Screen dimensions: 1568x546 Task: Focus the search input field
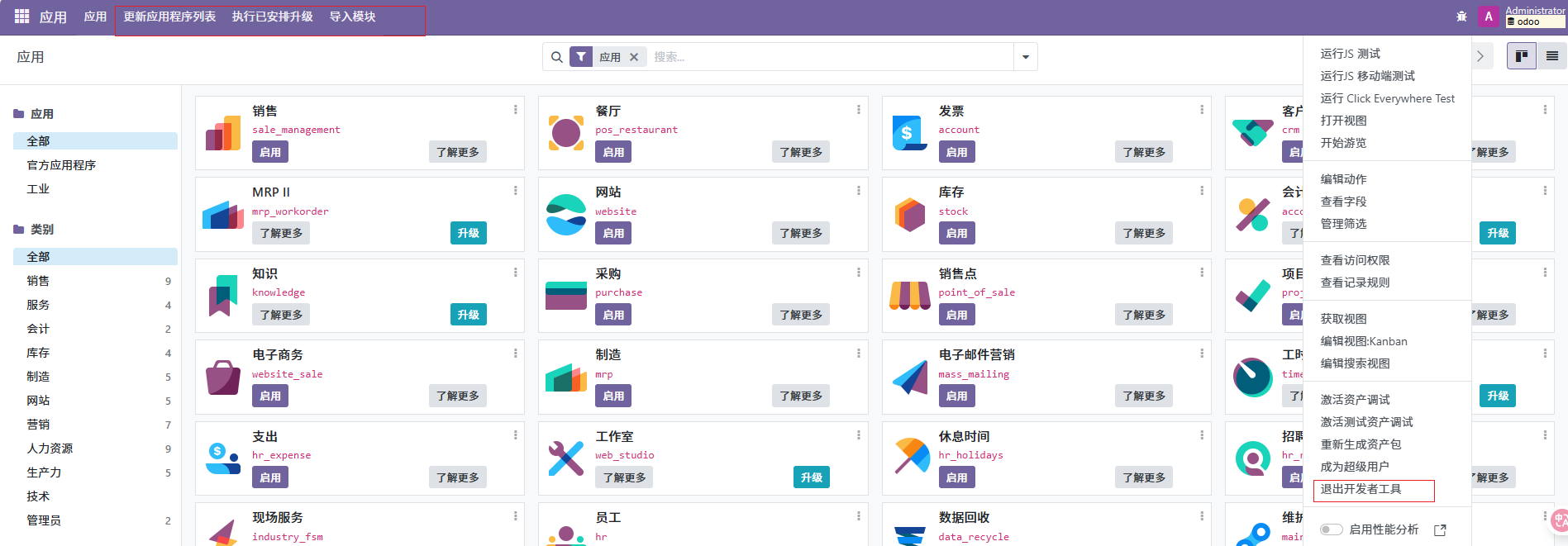point(827,57)
